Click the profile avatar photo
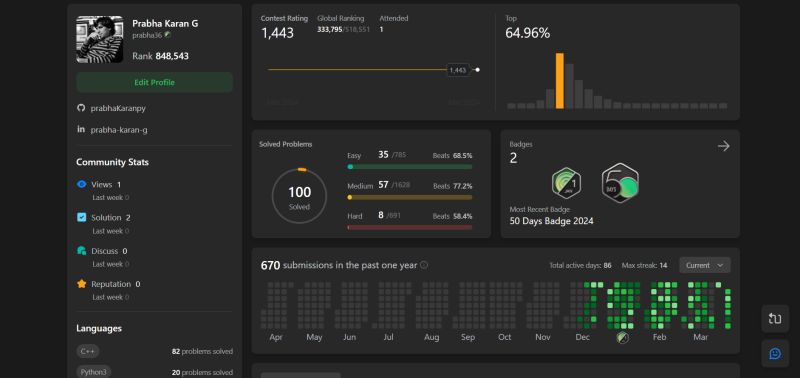 tap(99, 39)
